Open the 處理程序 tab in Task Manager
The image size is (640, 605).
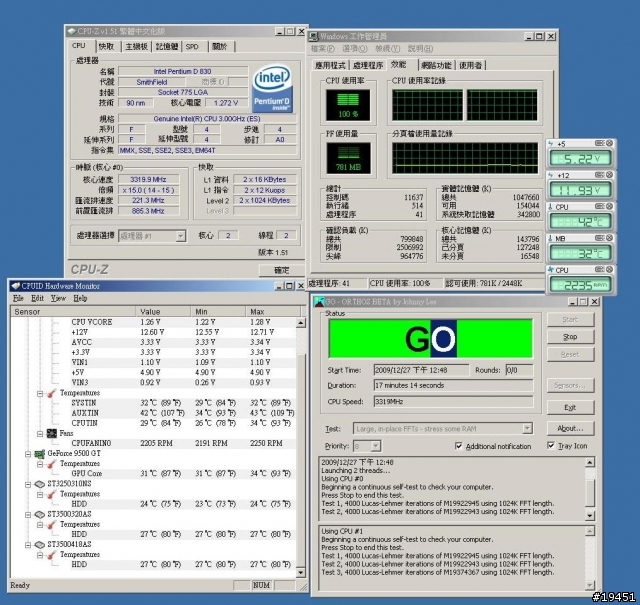368,65
